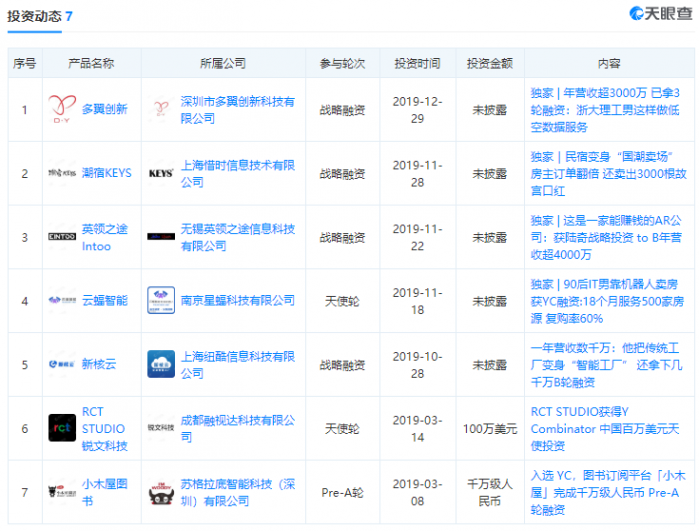Open the 云蝠智能 product link
This screenshot has height=531, width=700.
[104, 301]
